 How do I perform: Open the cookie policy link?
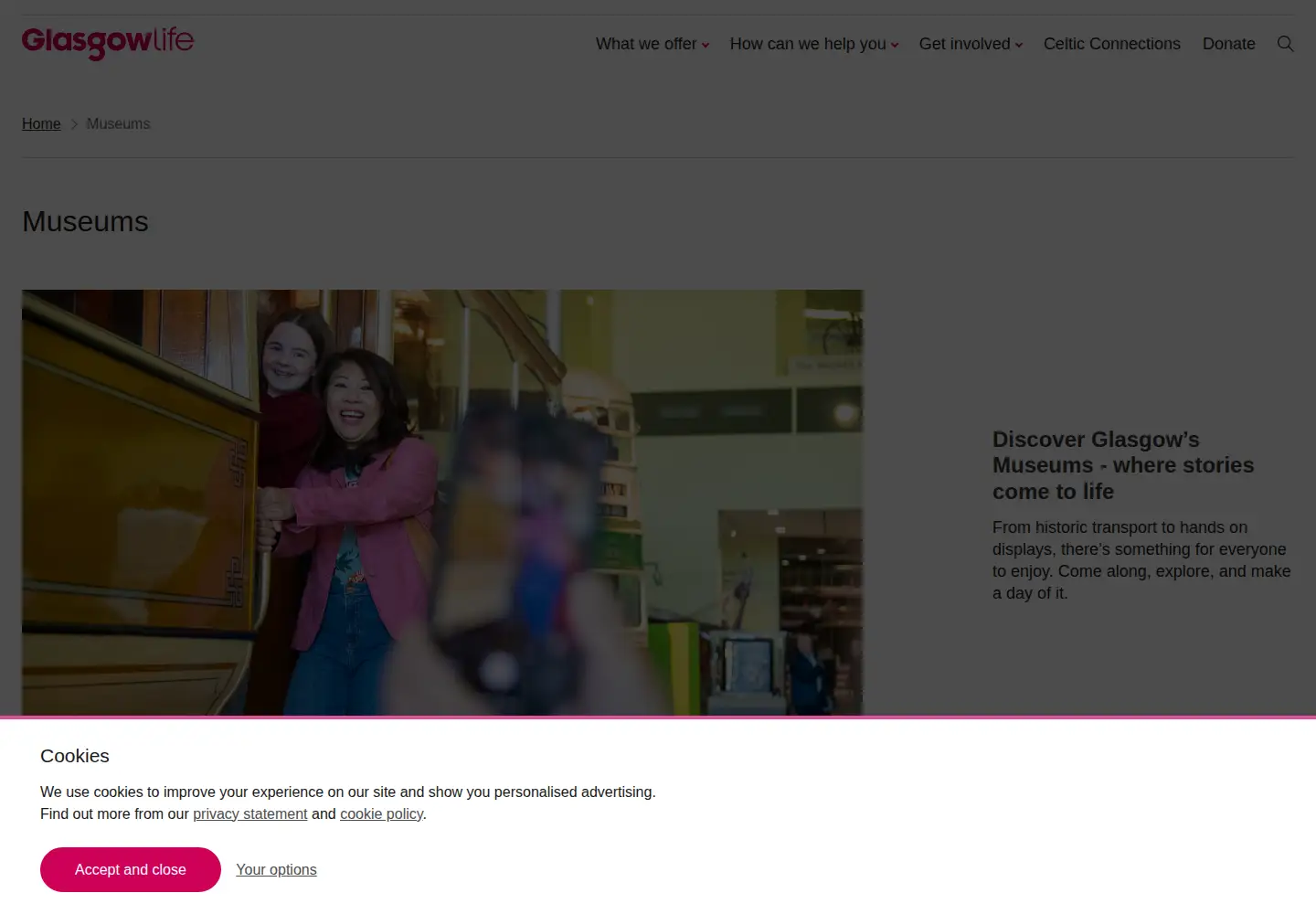tap(381, 813)
